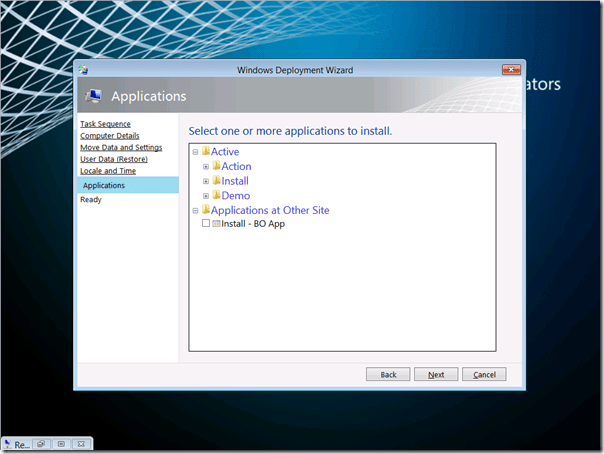Check the Install - BO App checkbox
604x454 pixels.
click(206, 224)
